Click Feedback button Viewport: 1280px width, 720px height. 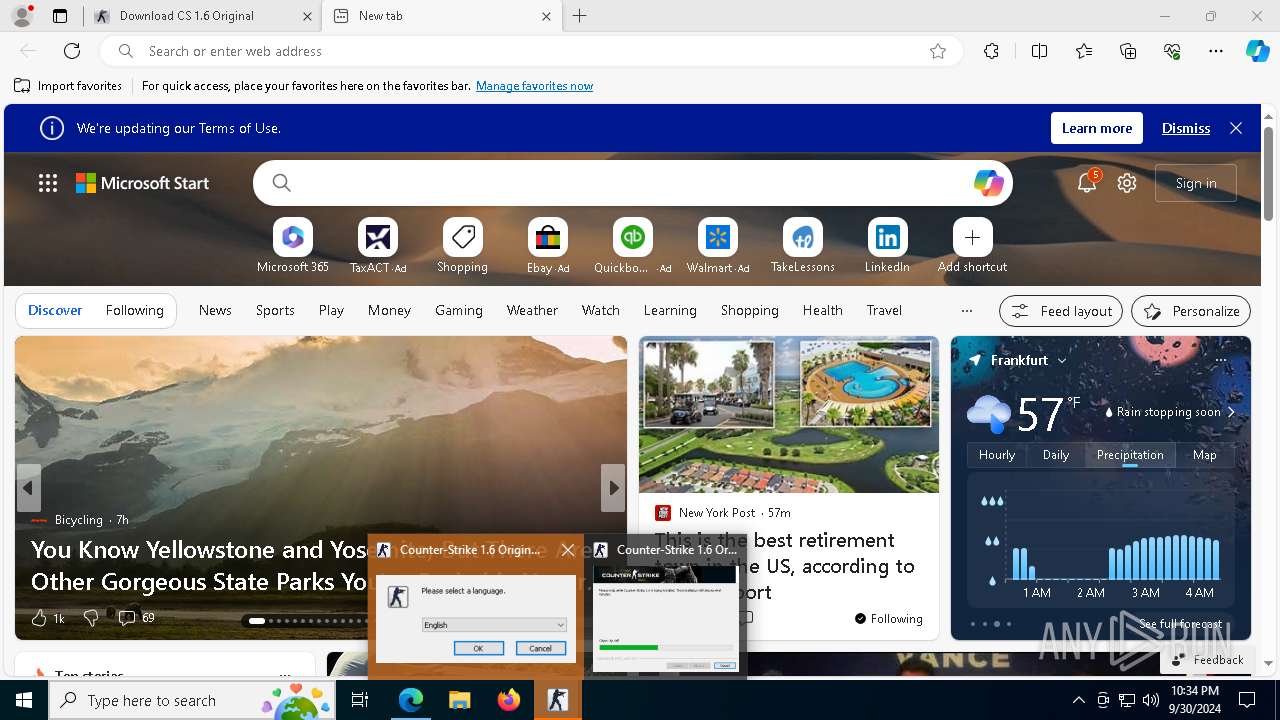pos(1207,660)
